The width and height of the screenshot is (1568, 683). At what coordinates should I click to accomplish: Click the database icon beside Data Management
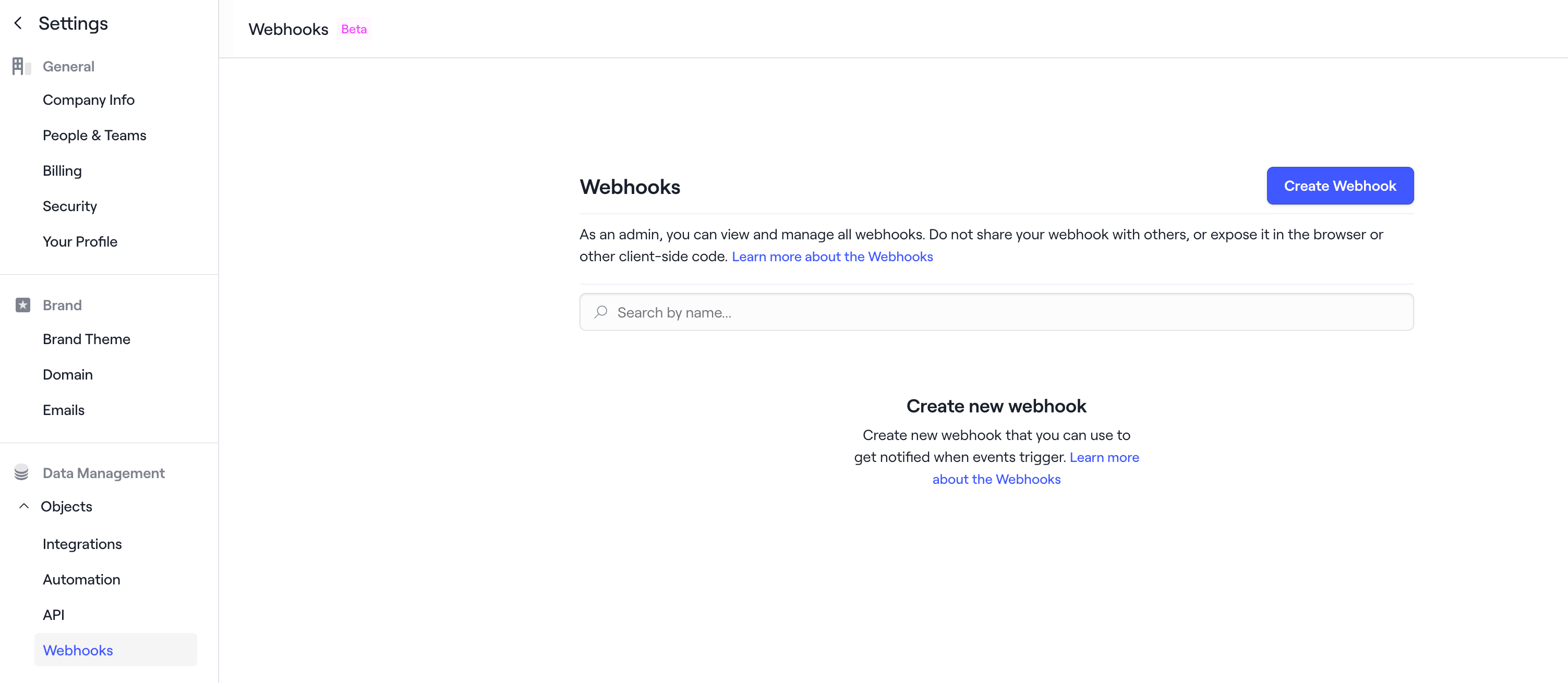(x=21, y=472)
